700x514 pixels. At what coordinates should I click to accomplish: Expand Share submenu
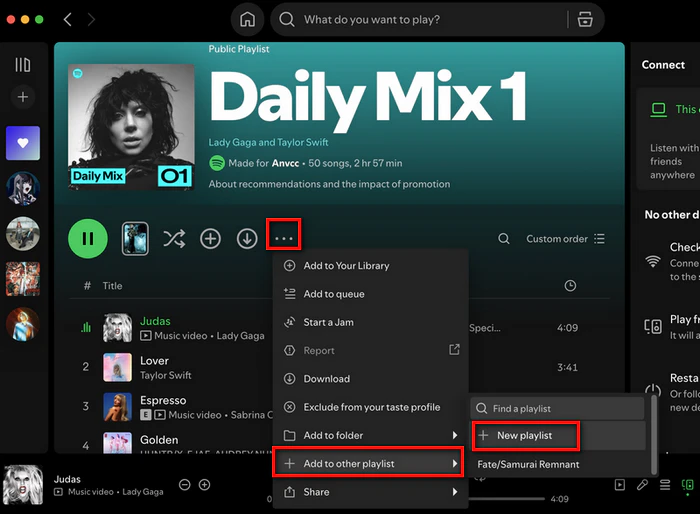click(371, 492)
